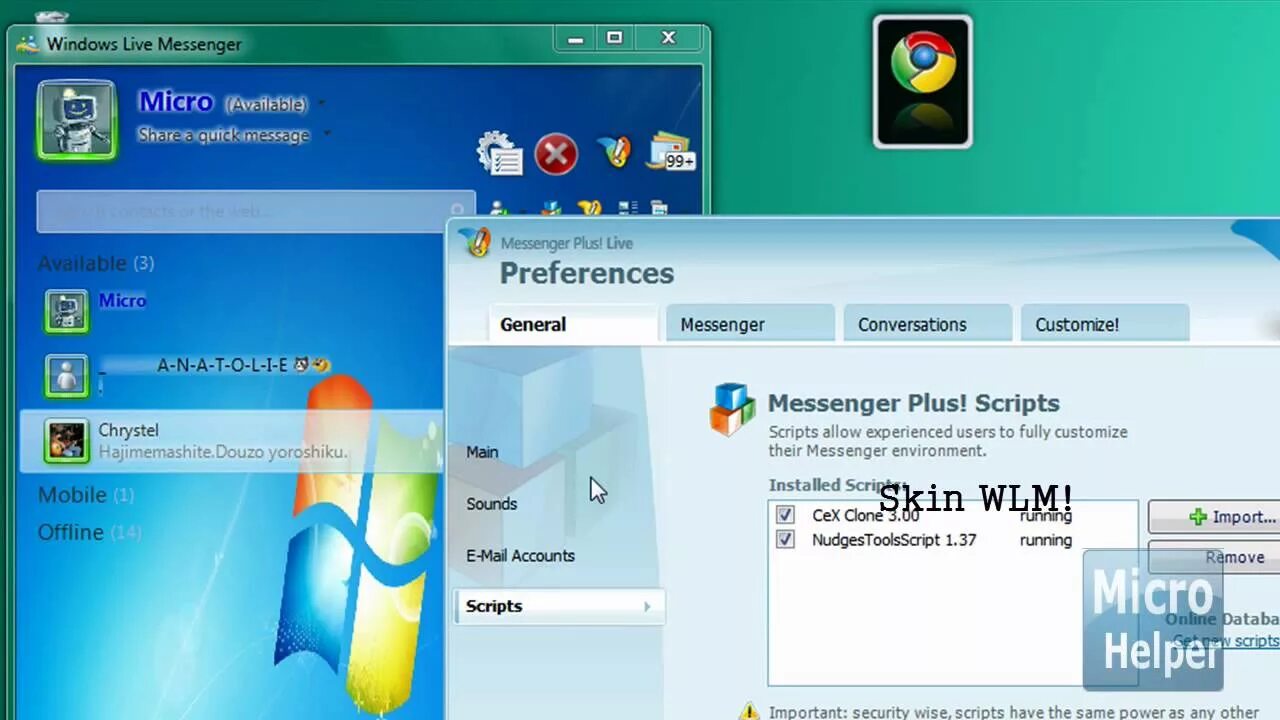Click the (Available) status text
Screen dimensions: 1280x720
coord(265,104)
